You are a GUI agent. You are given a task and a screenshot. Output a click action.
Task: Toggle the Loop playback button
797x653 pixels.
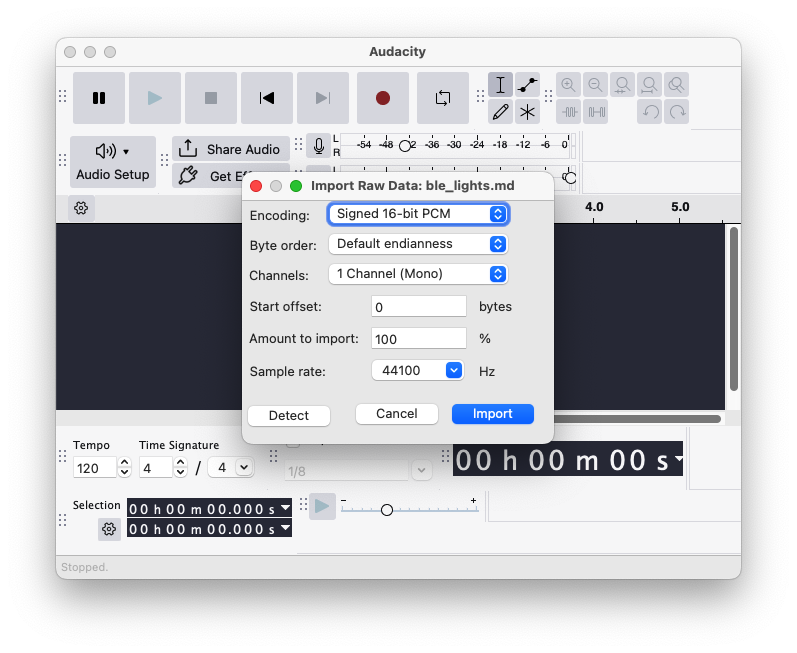[442, 98]
